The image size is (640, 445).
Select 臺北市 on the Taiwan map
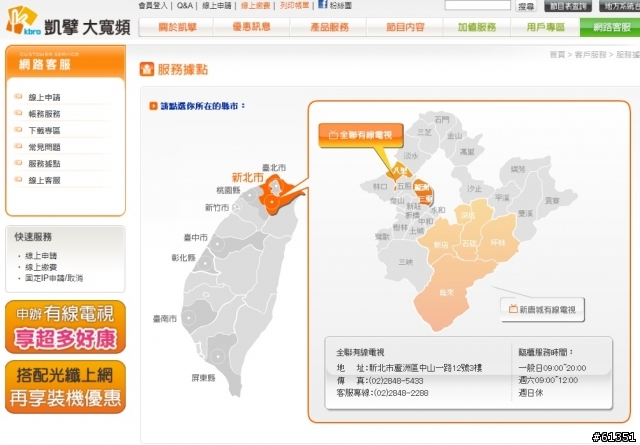pos(274,167)
